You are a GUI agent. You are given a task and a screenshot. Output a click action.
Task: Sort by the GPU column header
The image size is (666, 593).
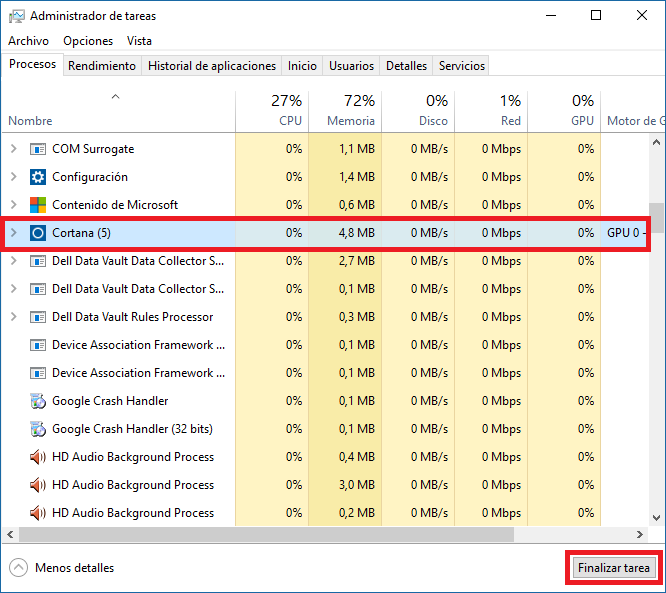(x=564, y=111)
